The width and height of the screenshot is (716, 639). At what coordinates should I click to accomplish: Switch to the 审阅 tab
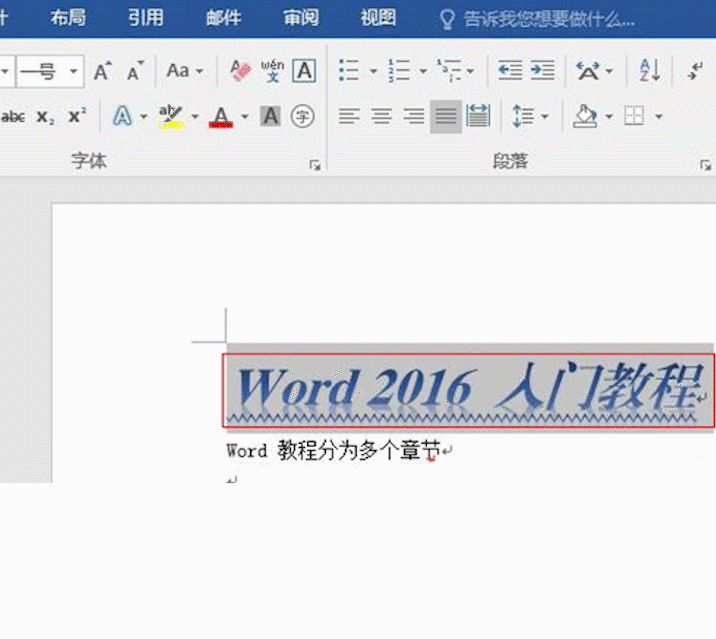(x=301, y=18)
